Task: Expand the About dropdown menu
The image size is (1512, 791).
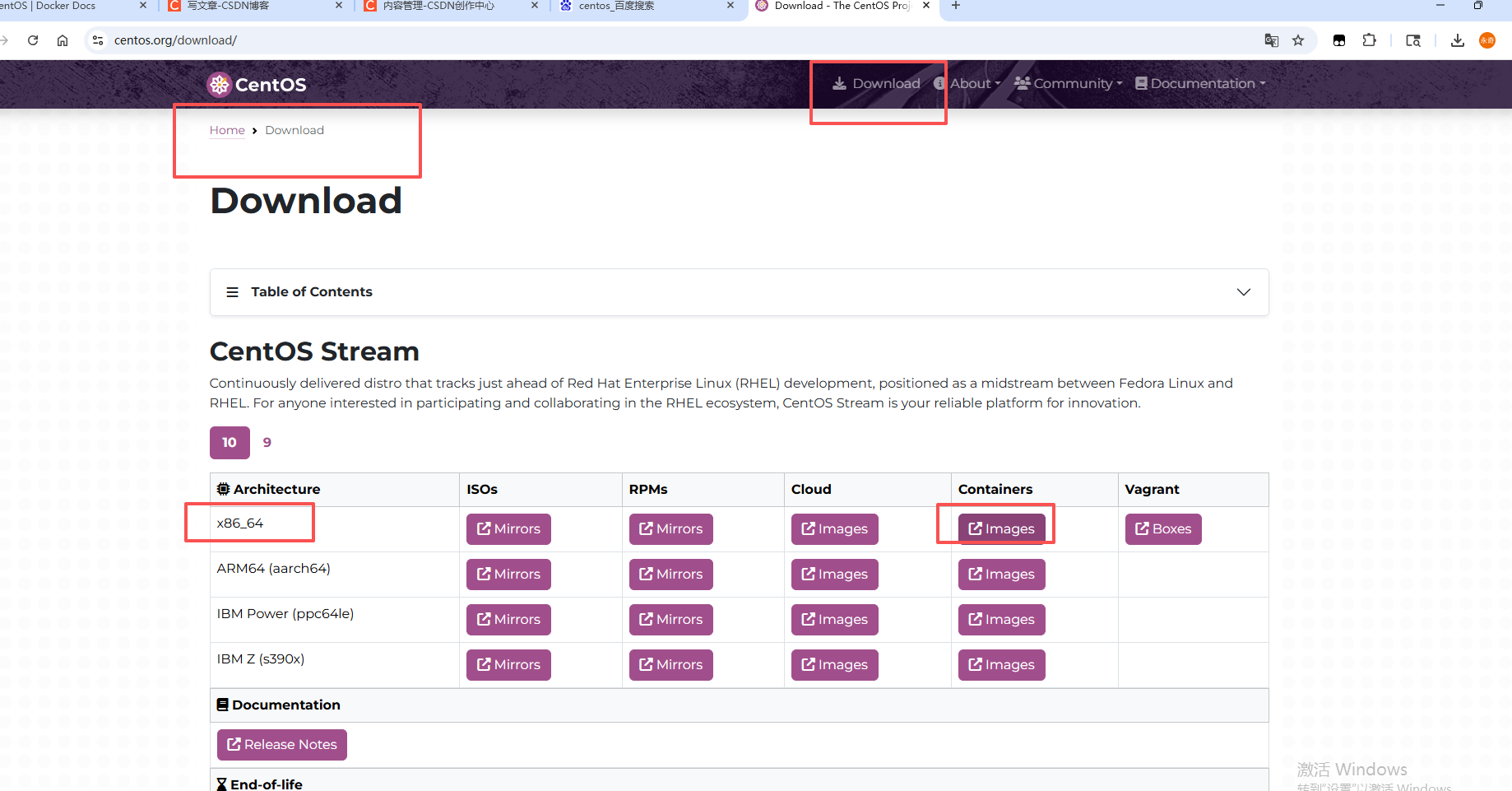Action: [x=967, y=83]
